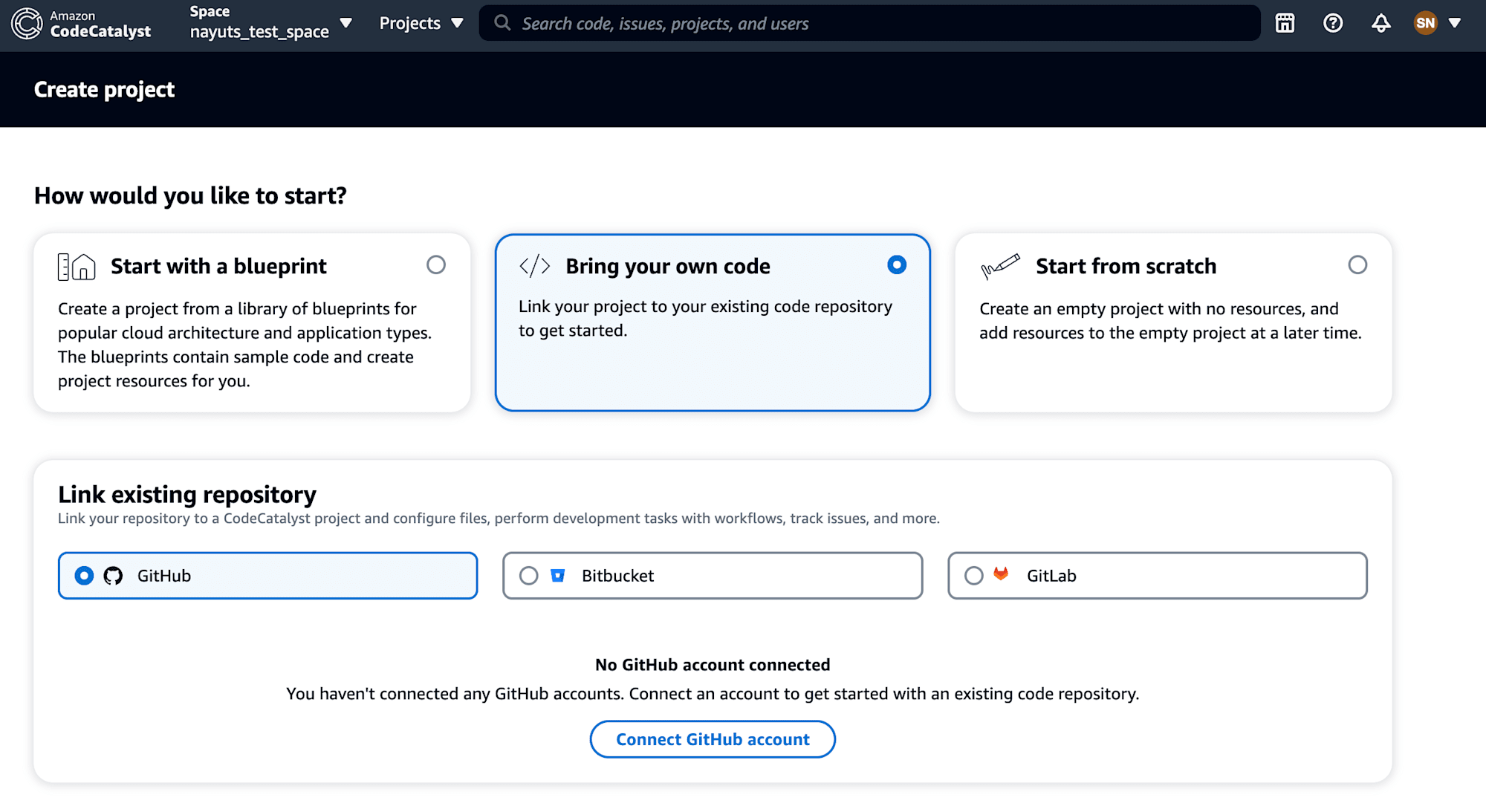Click the GitLab option label
Image resolution: width=1486 pixels, height=812 pixels.
pyautogui.click(x=1051, y=576)
